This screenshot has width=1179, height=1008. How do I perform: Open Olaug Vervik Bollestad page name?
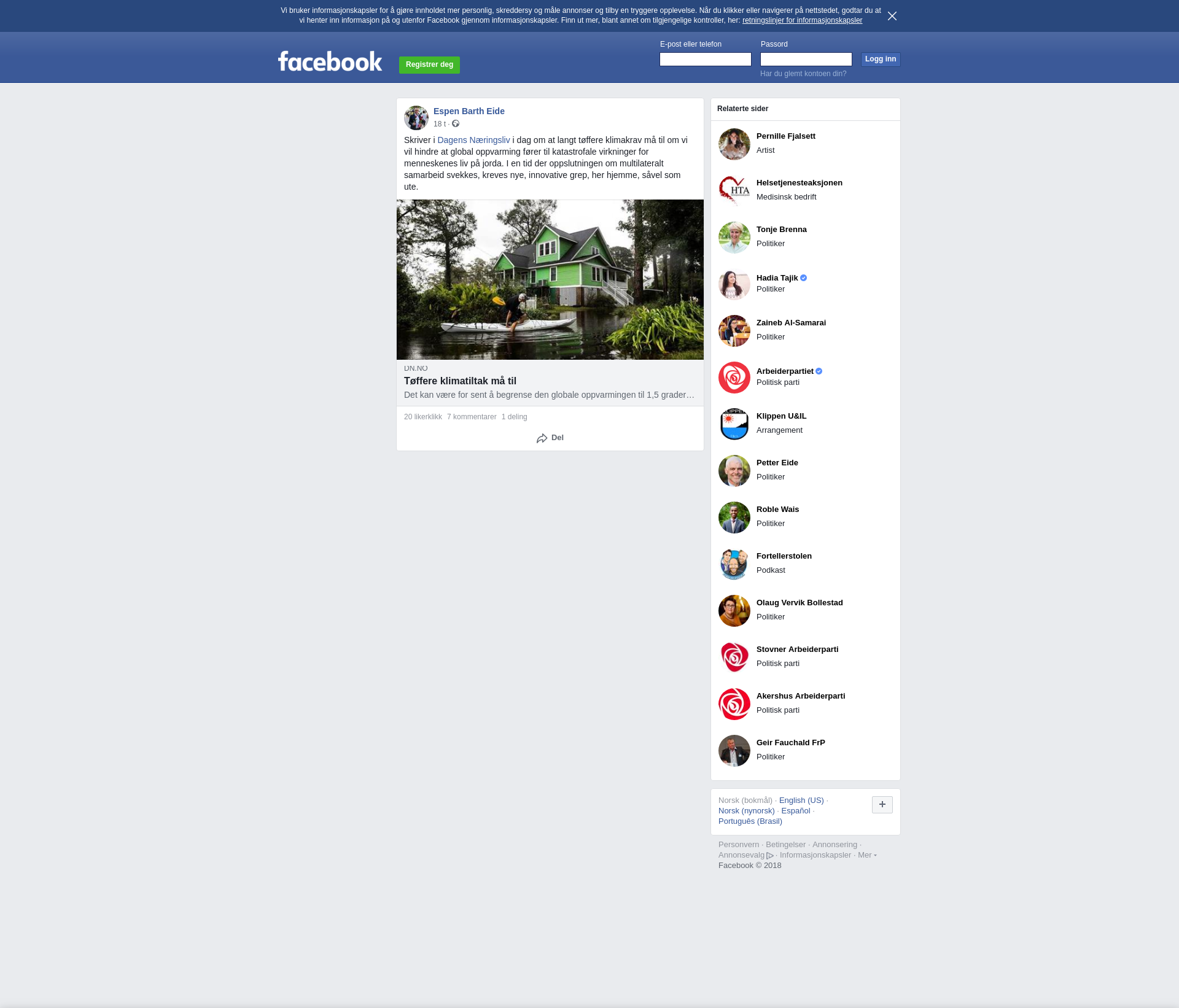click(x=800, y=603)
